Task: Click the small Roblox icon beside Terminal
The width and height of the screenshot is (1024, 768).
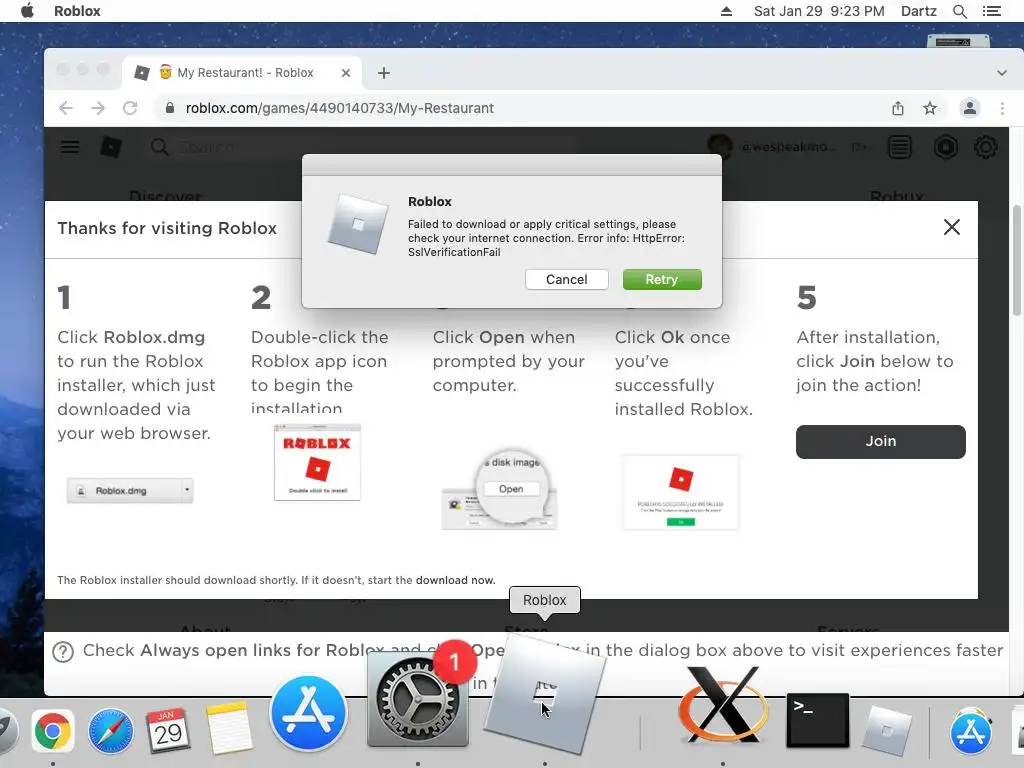Action: click(887, 731)
